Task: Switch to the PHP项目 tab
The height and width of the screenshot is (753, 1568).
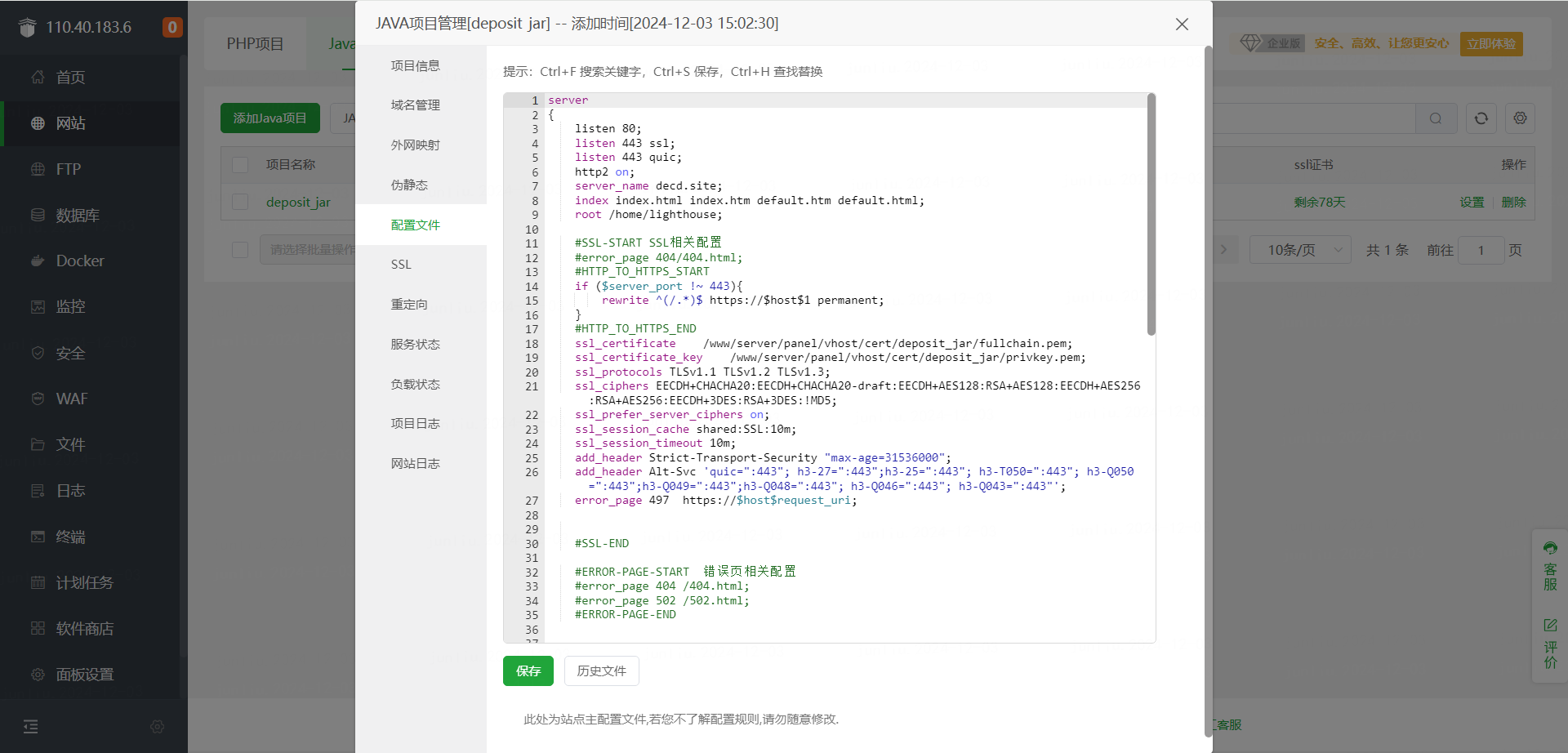Action: tap(256, 44)
